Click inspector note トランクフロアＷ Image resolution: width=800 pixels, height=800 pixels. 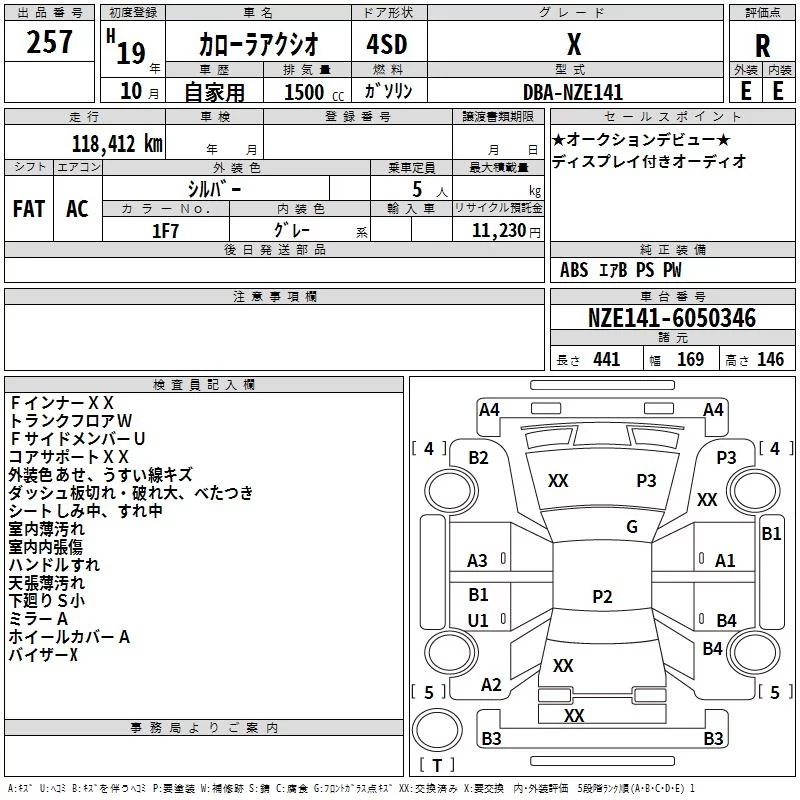pos(70,421)
